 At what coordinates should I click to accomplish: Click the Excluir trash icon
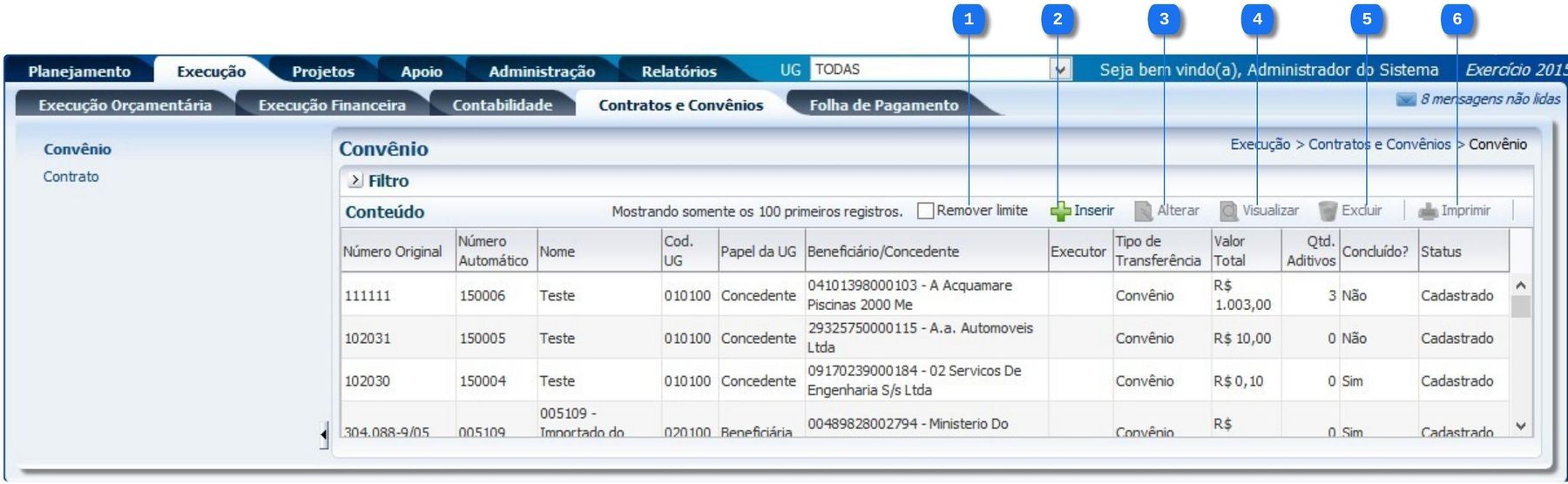pyautogui.click(x=1328, y=212)
